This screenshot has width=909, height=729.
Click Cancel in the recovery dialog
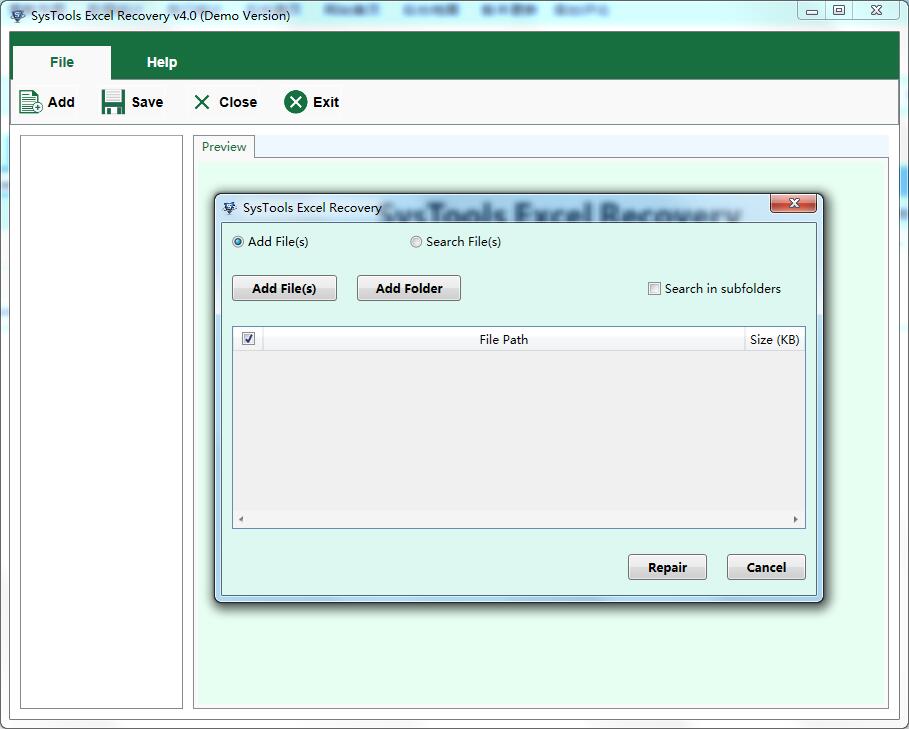point(766,567)
